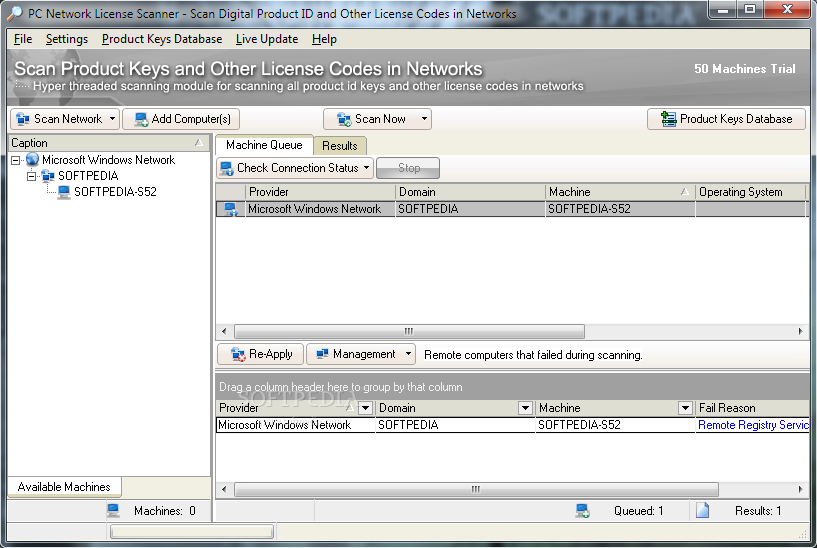Click SOFTPEDIA-S52 cell in failed list

(615, 425)
